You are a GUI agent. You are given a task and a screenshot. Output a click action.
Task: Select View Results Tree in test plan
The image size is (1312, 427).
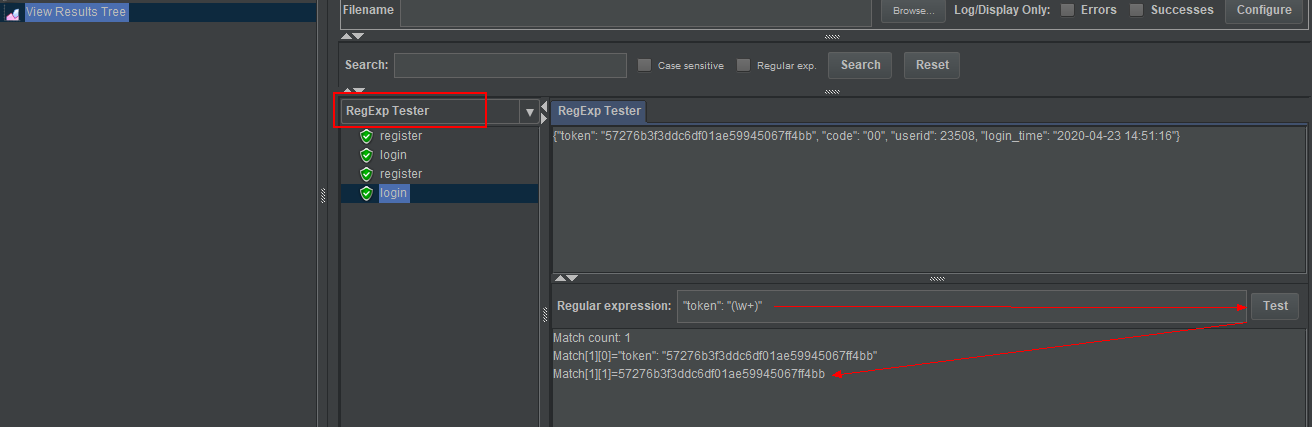pyautogui.click(x=76, y=12)
